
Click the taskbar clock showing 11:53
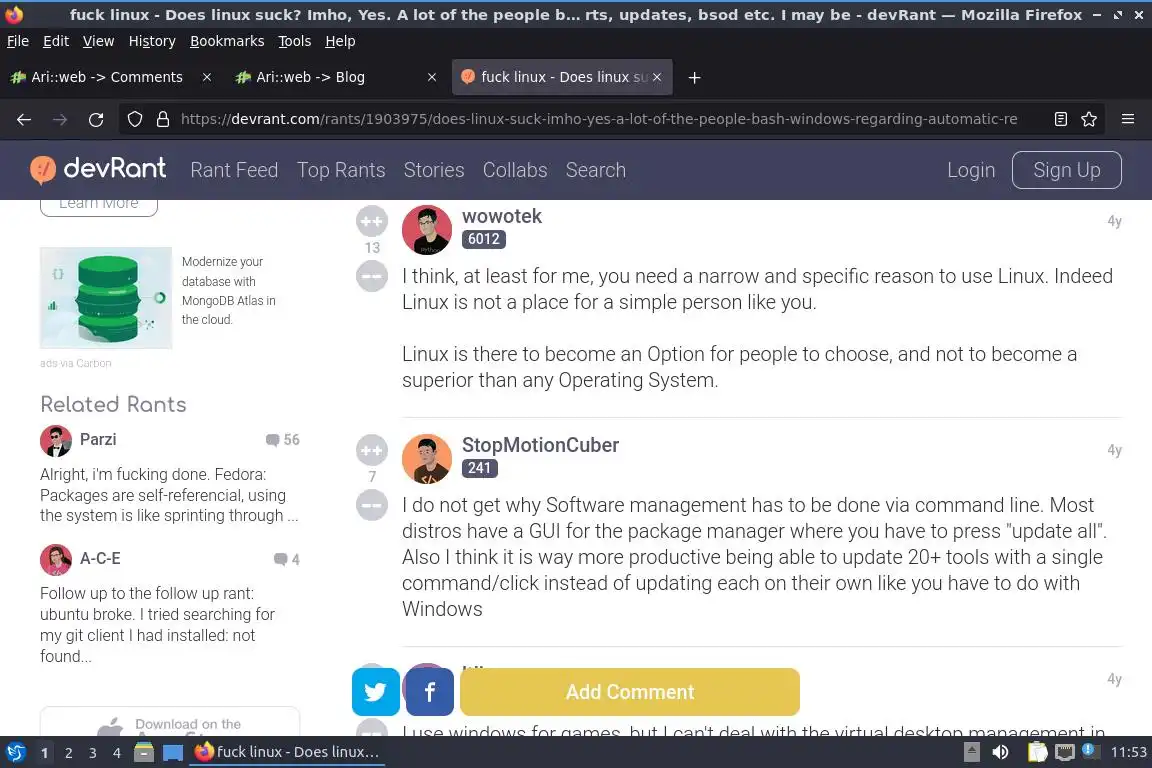1128,752
